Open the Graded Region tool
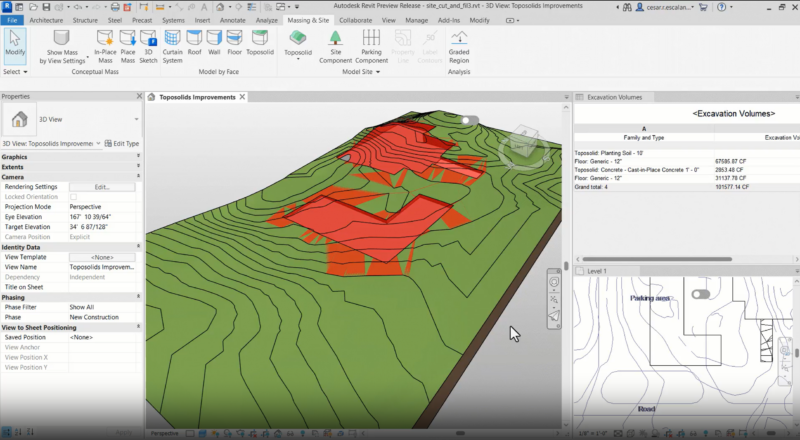This screenshot has width=800, height=440. pyautogui.click(x=459, y=47)
